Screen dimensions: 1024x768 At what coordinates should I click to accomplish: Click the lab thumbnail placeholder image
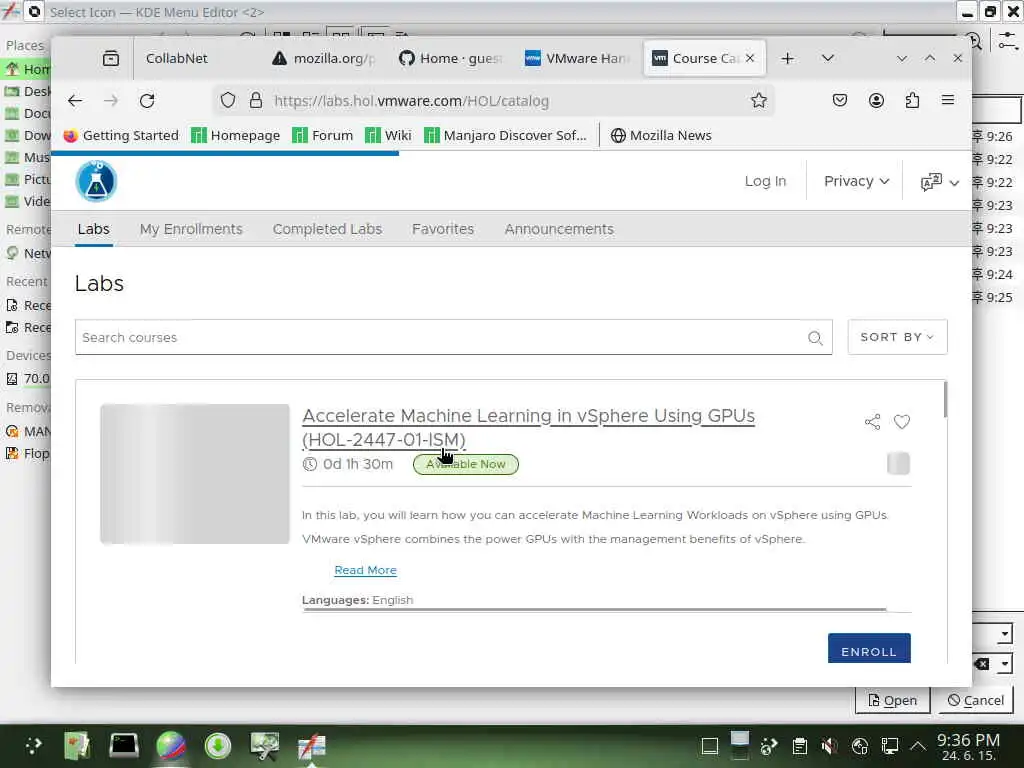point(195,473)
